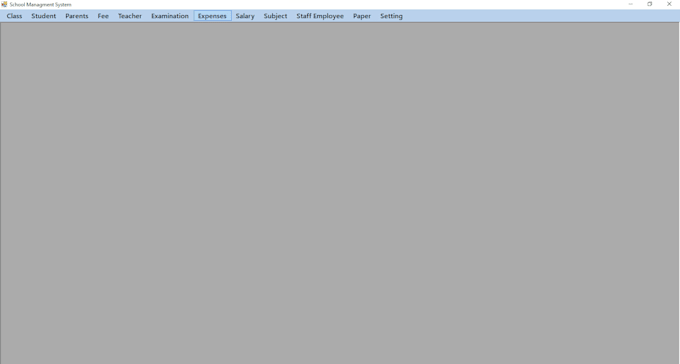Viewport: 680px width, 364px height.
Task: Open the Salary menu
Action: (245, 16)
